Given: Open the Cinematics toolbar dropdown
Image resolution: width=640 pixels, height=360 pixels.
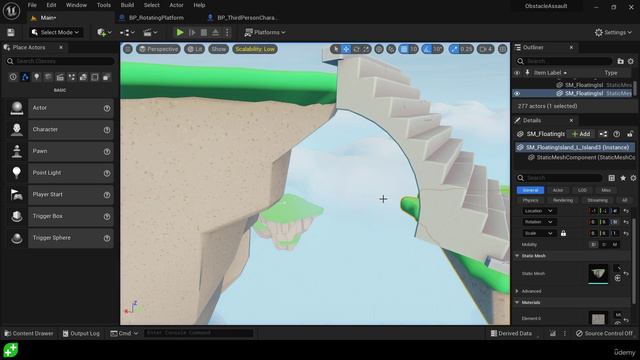Looking at the screenshot, I should pyautogui.click(x=150, y=32).
